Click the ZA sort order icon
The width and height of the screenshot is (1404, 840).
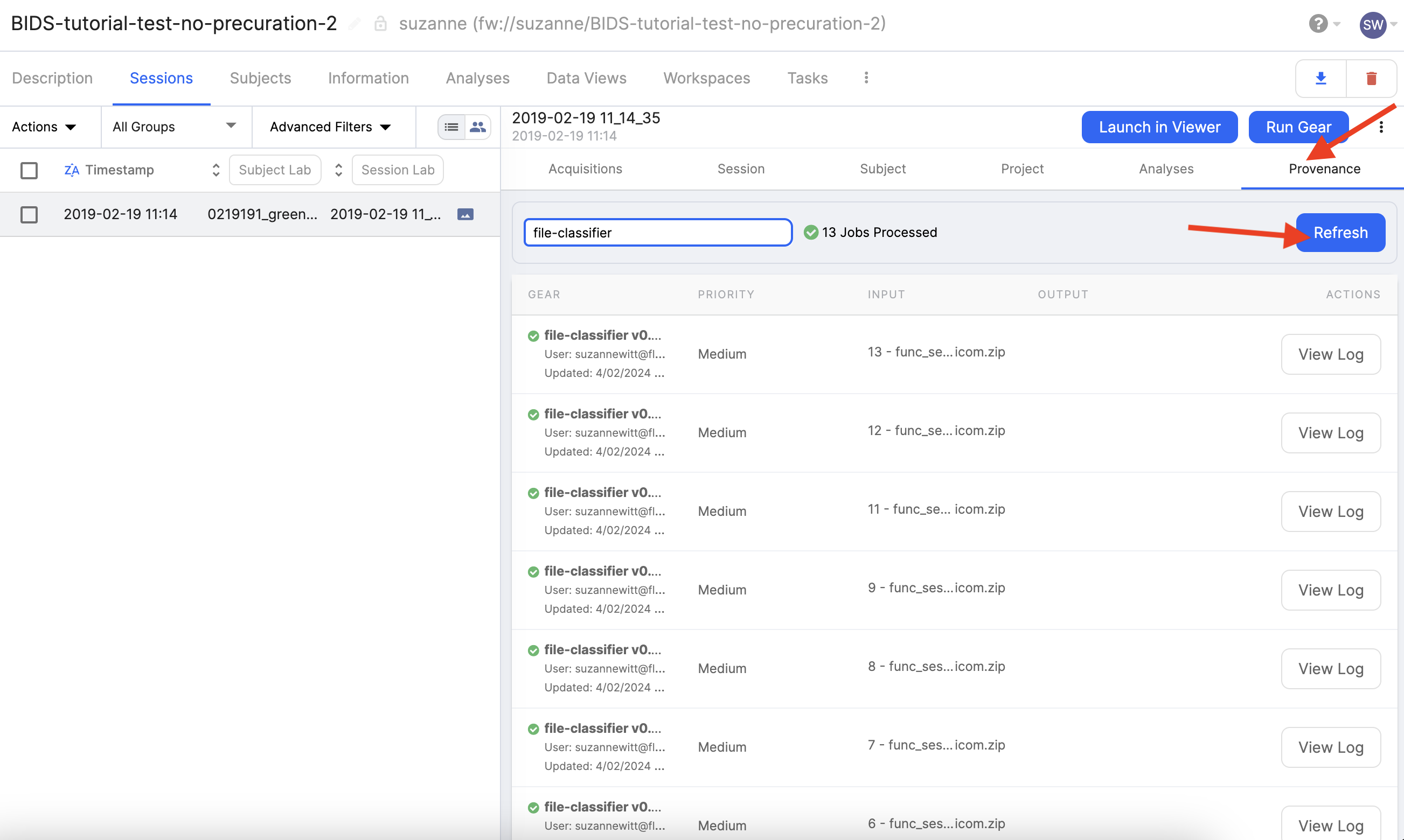(x=71, y=170)
